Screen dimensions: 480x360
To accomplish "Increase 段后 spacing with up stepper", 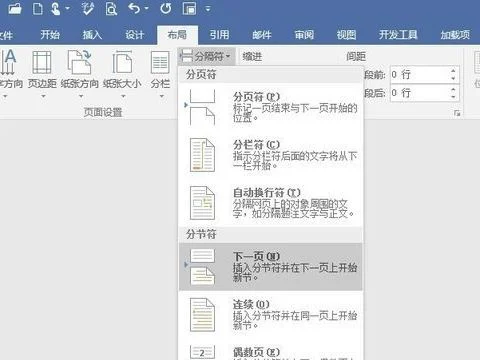I will pos(453,89).
